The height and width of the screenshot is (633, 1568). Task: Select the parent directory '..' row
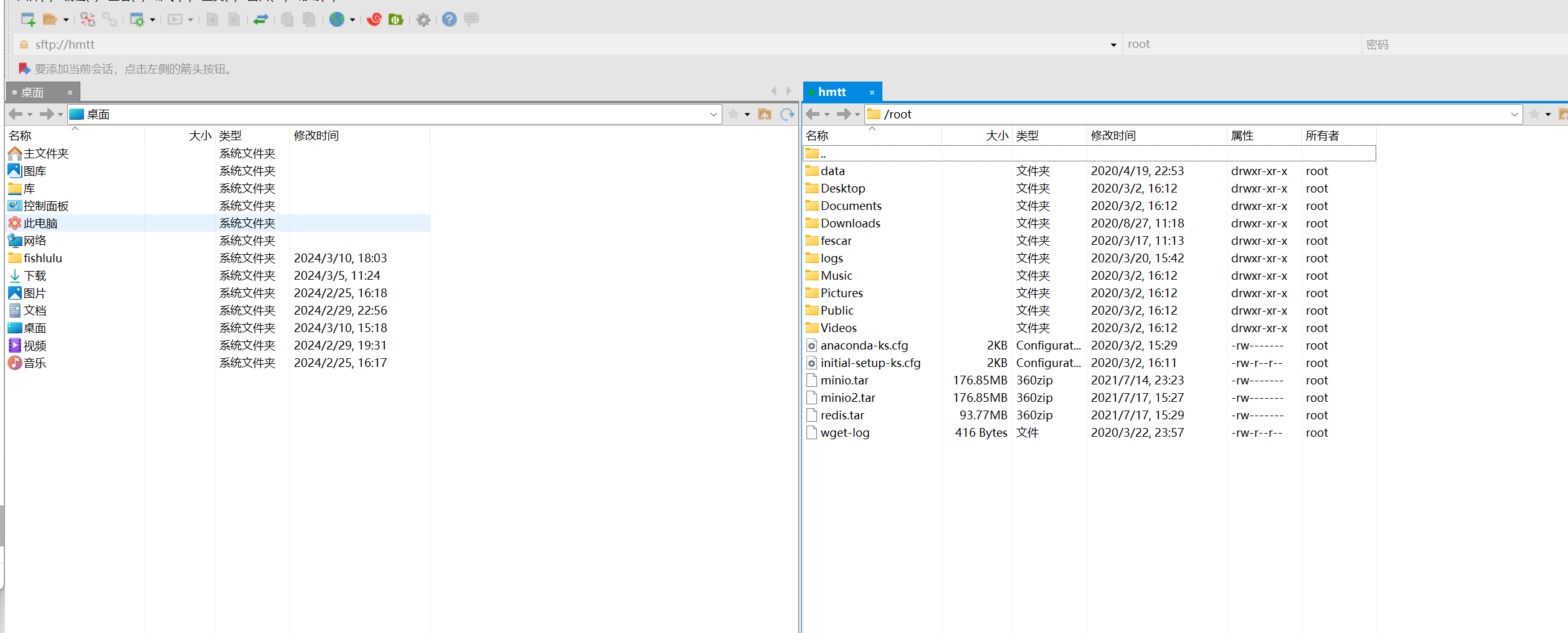coord(1089,153)
